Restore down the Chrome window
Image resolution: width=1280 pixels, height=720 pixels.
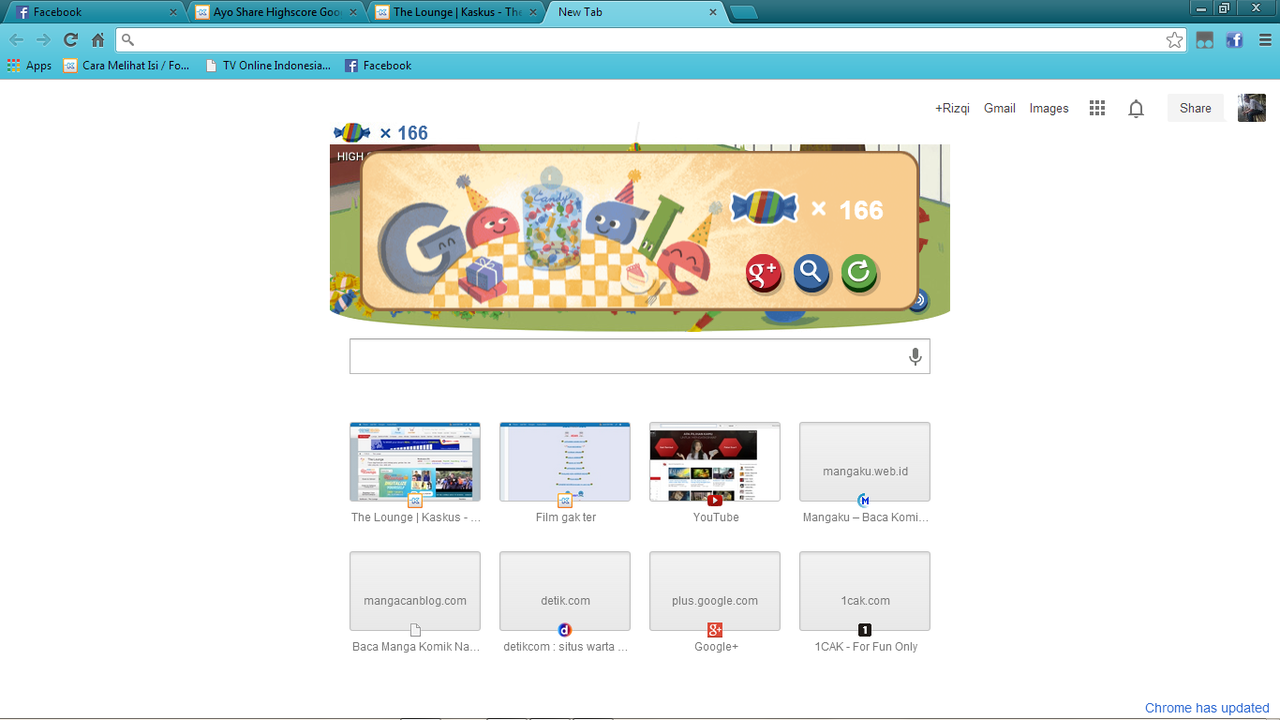tap(1225, 8)
